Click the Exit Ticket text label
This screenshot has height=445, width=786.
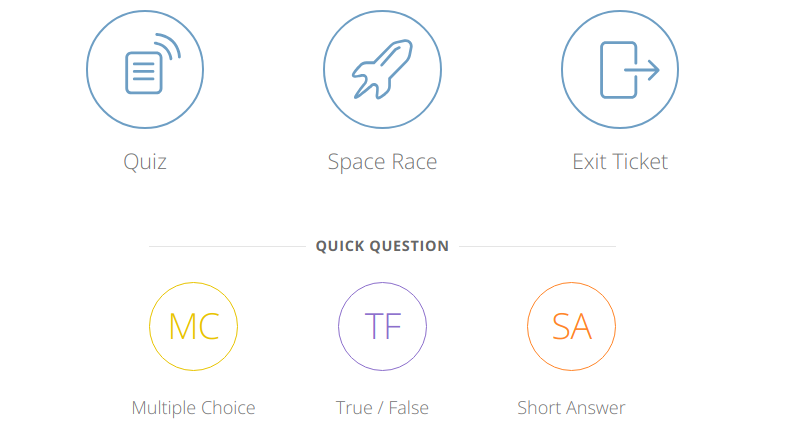point(620,161)
